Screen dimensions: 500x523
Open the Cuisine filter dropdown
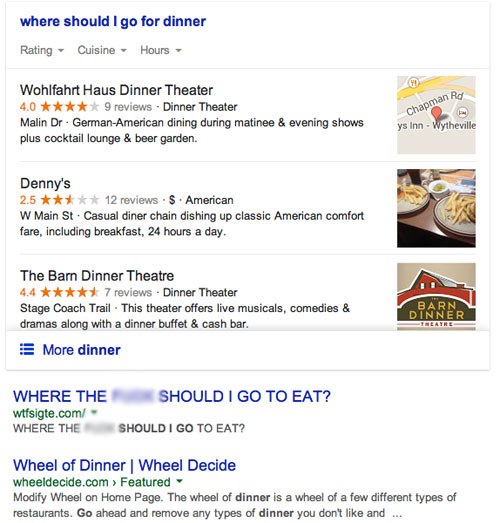pos(102,50)
